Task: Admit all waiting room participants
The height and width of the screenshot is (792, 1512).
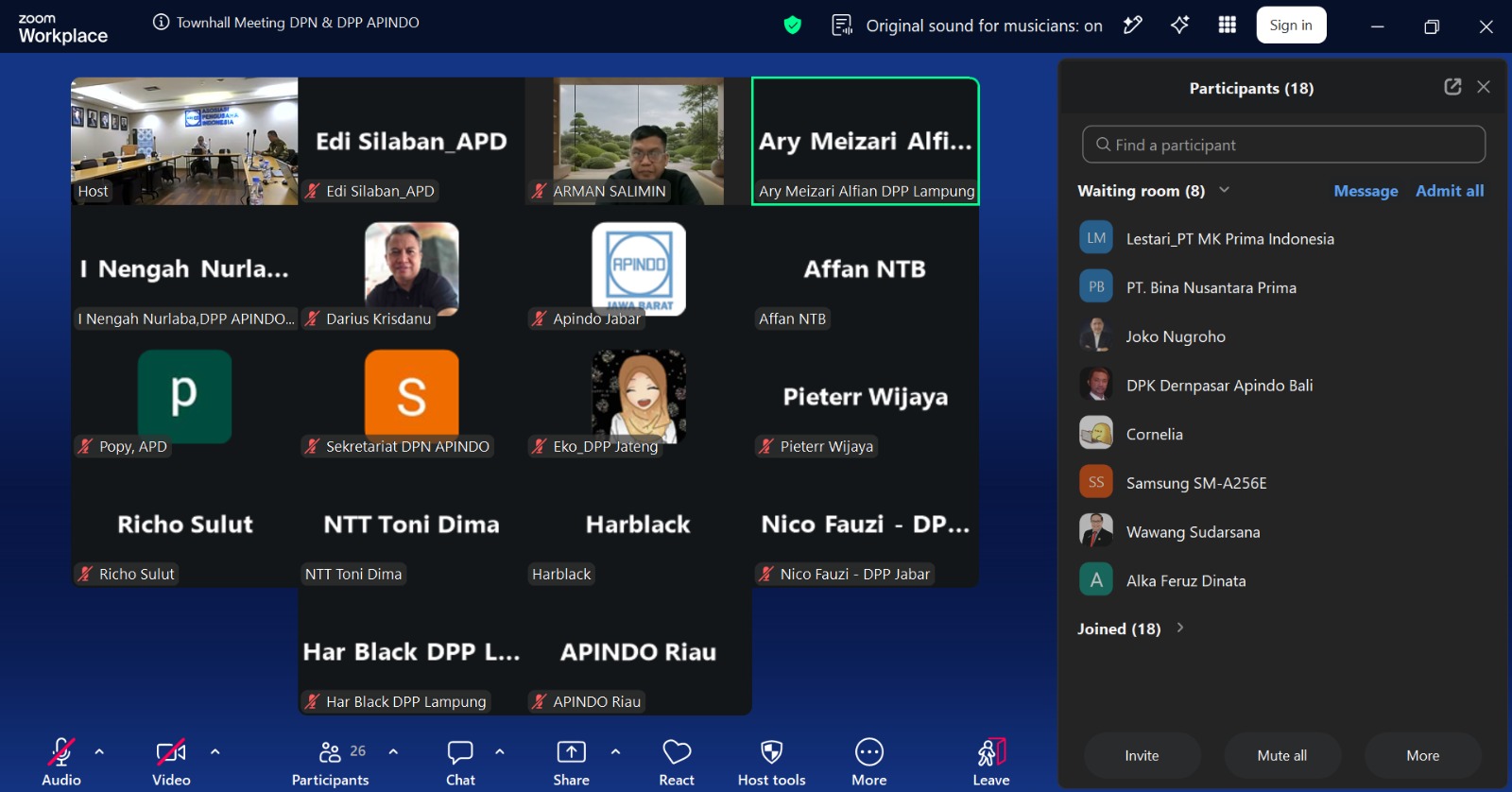Action: pos(1450,191)
